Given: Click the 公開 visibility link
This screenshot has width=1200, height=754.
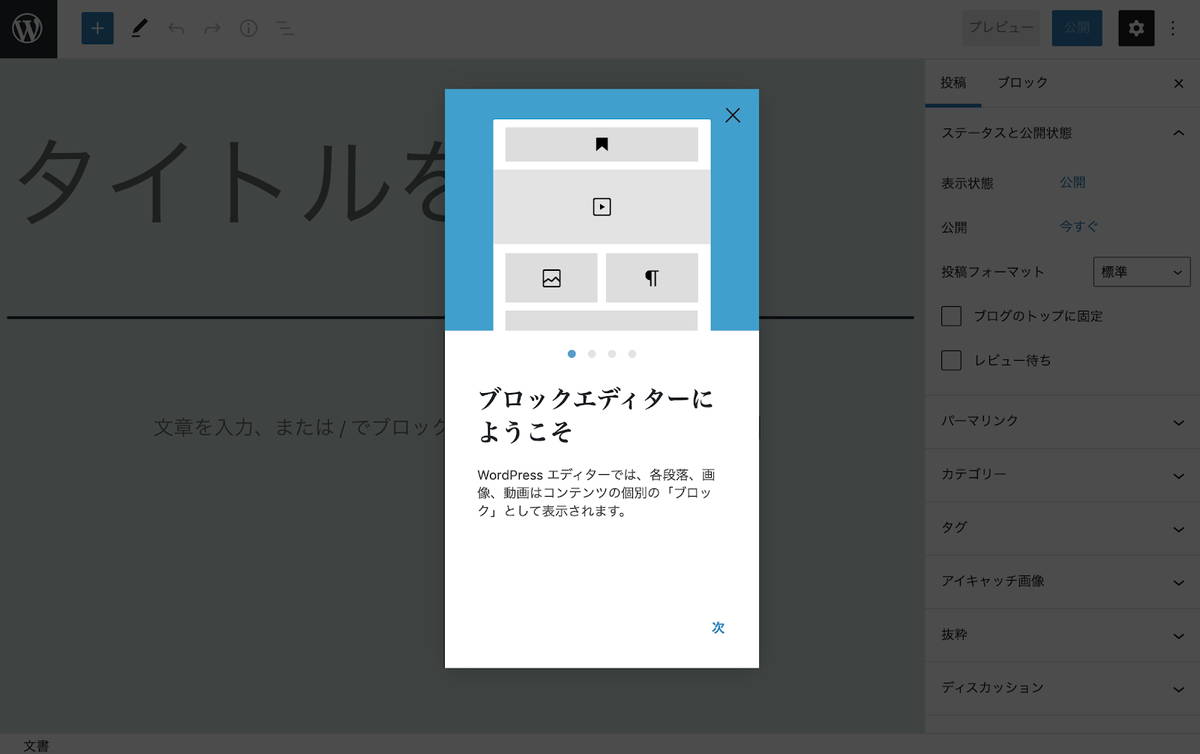Looking at the screenshot, I should [1072, 183].
